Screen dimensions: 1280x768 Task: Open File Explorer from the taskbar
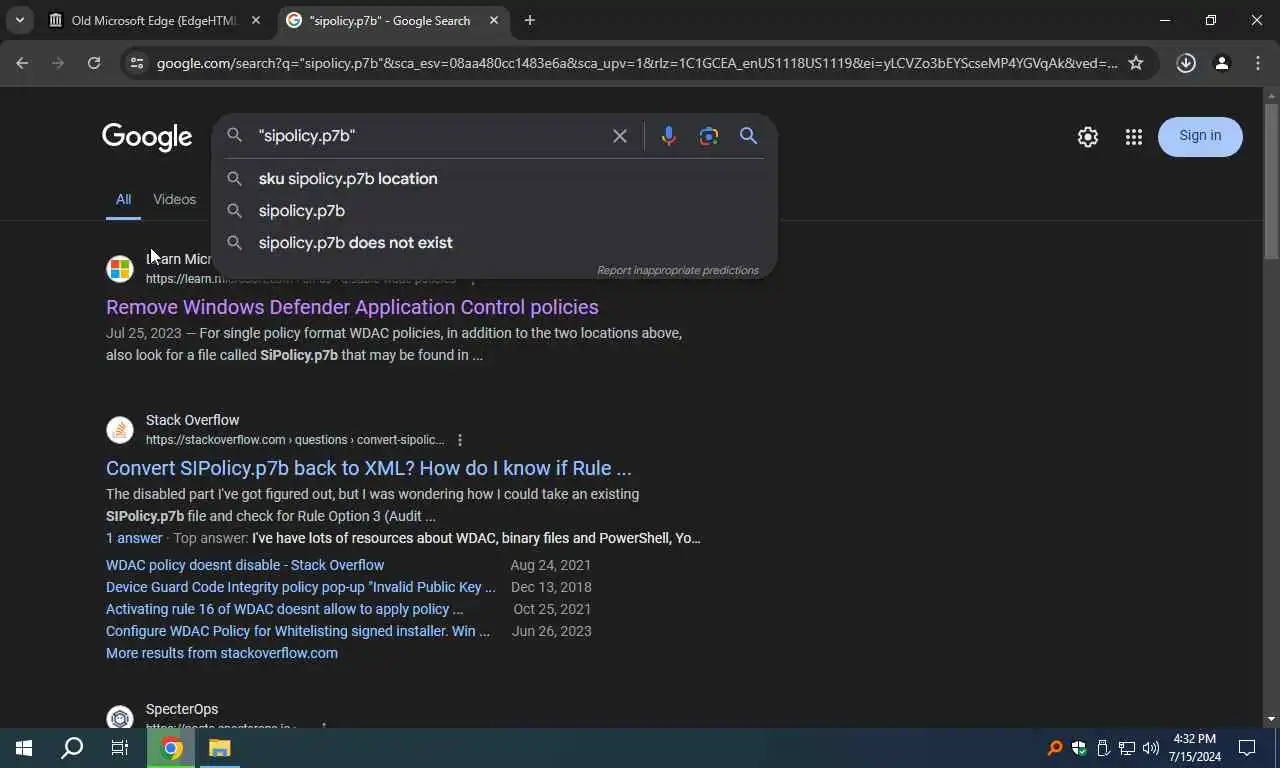(x=220, y=748)
